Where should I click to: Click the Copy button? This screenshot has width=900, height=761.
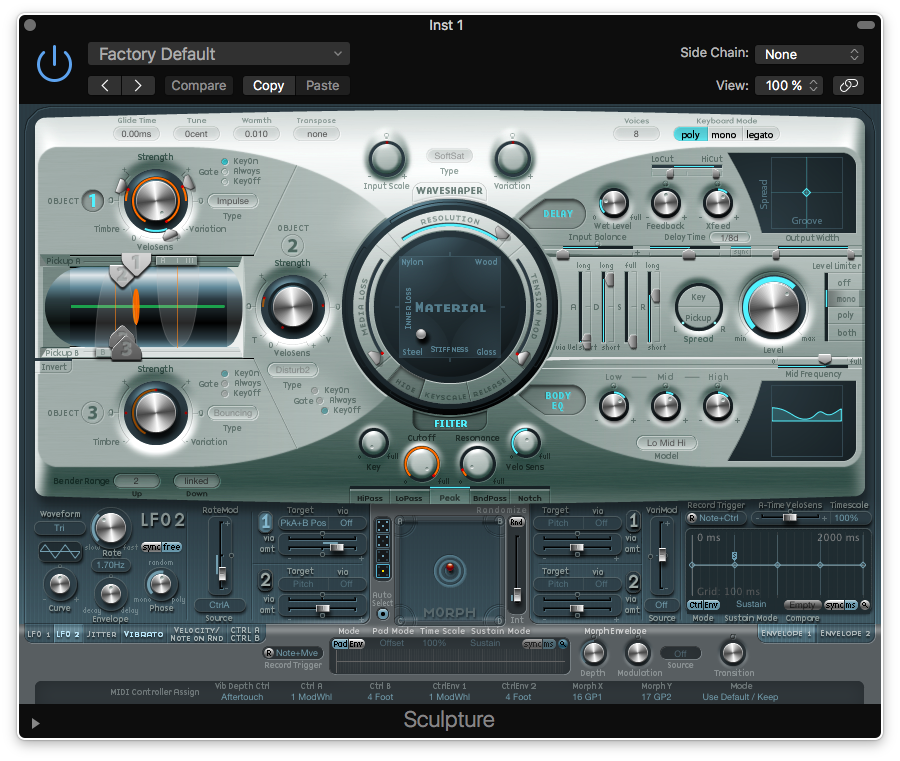click(x=268, y=86)
